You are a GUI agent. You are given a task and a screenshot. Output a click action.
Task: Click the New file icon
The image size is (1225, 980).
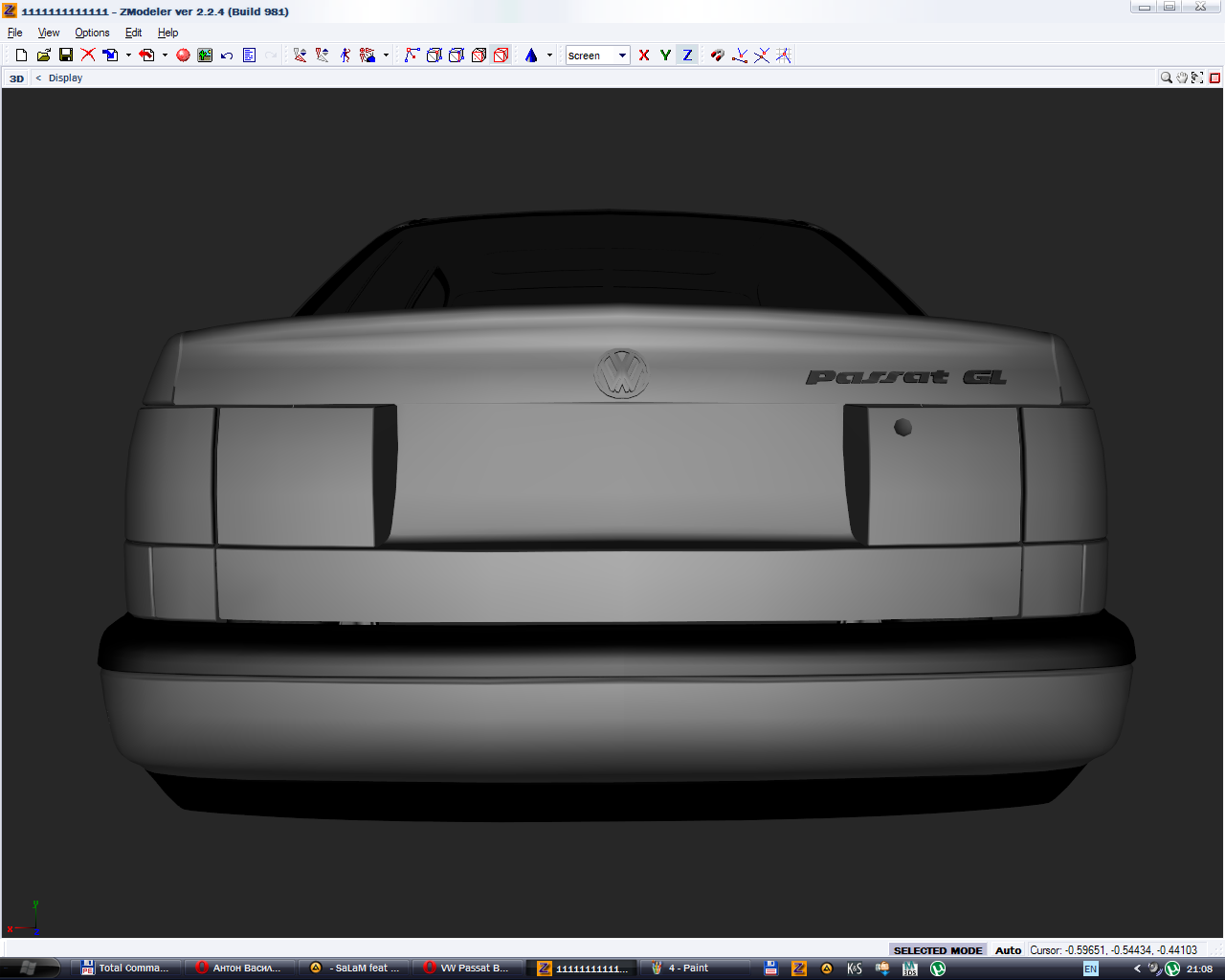pyautogui.click(x=21, y=56)
